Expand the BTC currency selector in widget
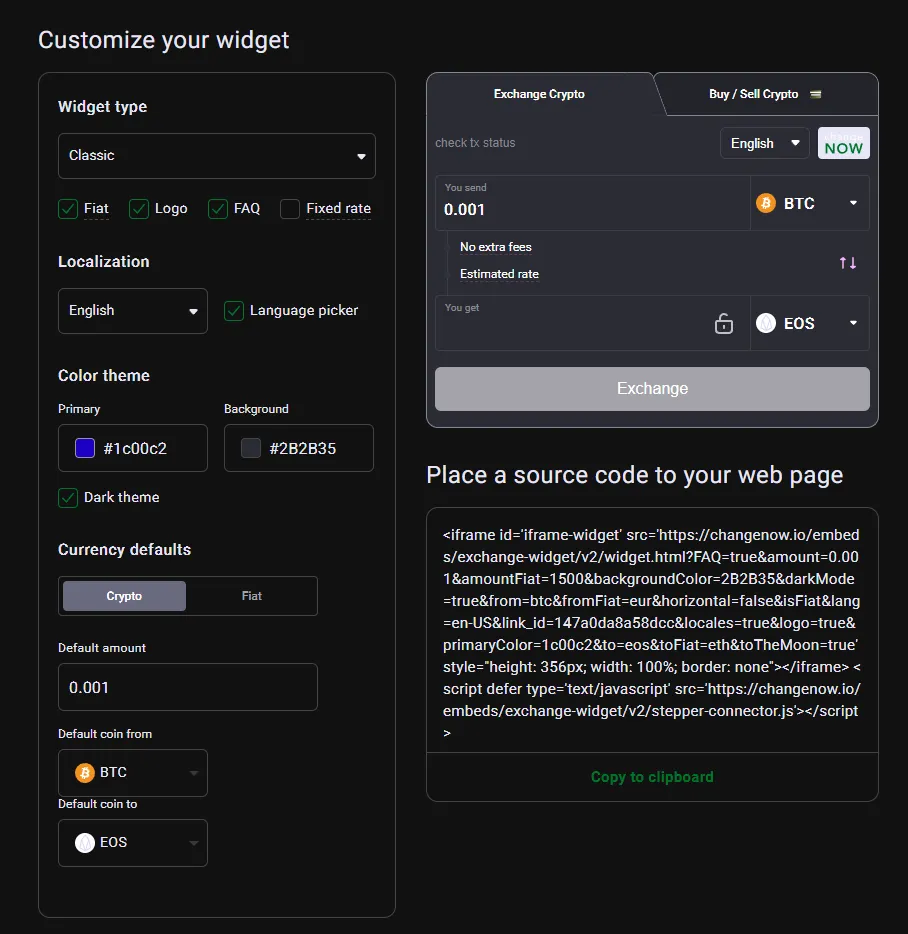The image size is (908, 934). click(810, 203)
